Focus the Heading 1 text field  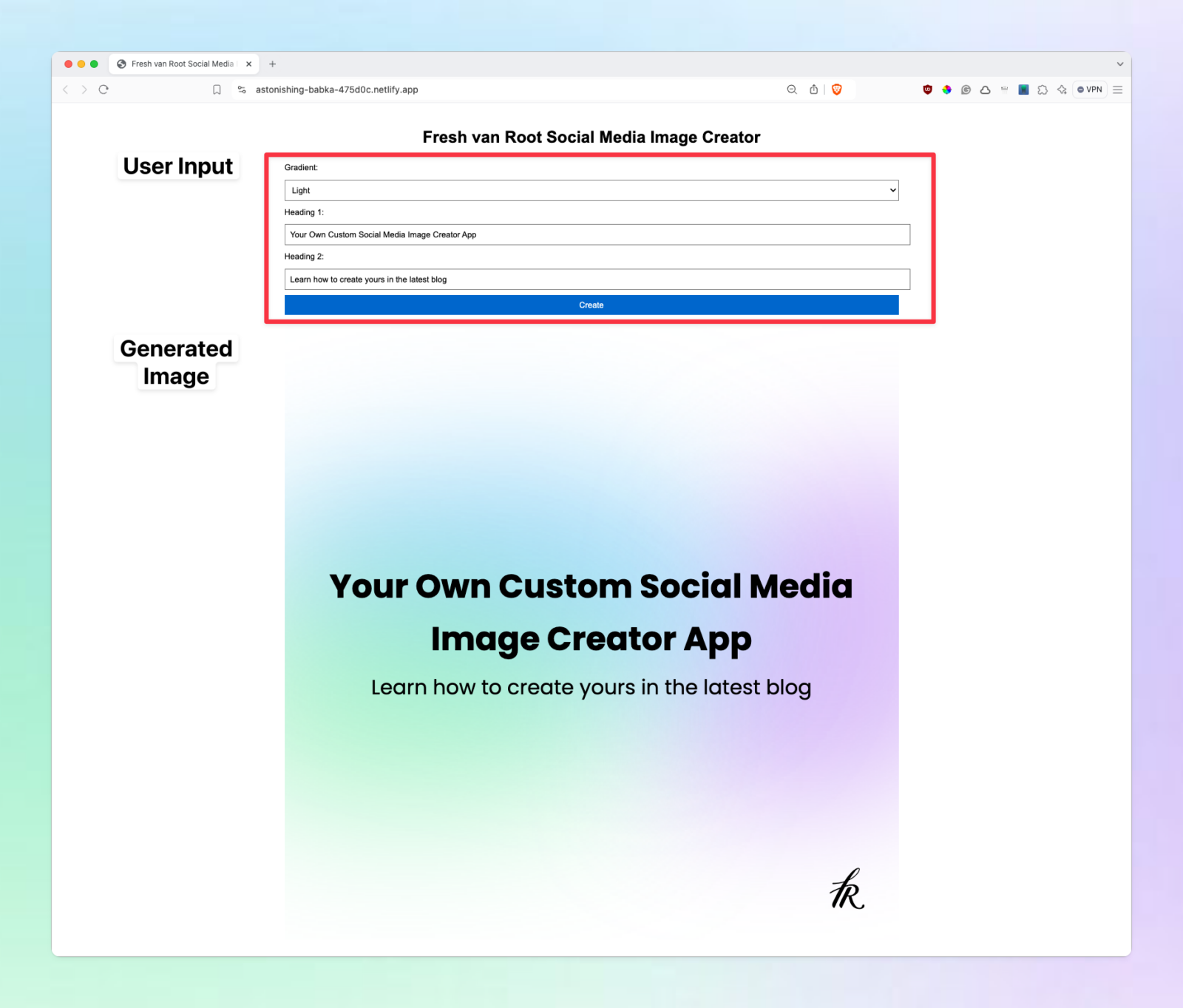(597, 234)
